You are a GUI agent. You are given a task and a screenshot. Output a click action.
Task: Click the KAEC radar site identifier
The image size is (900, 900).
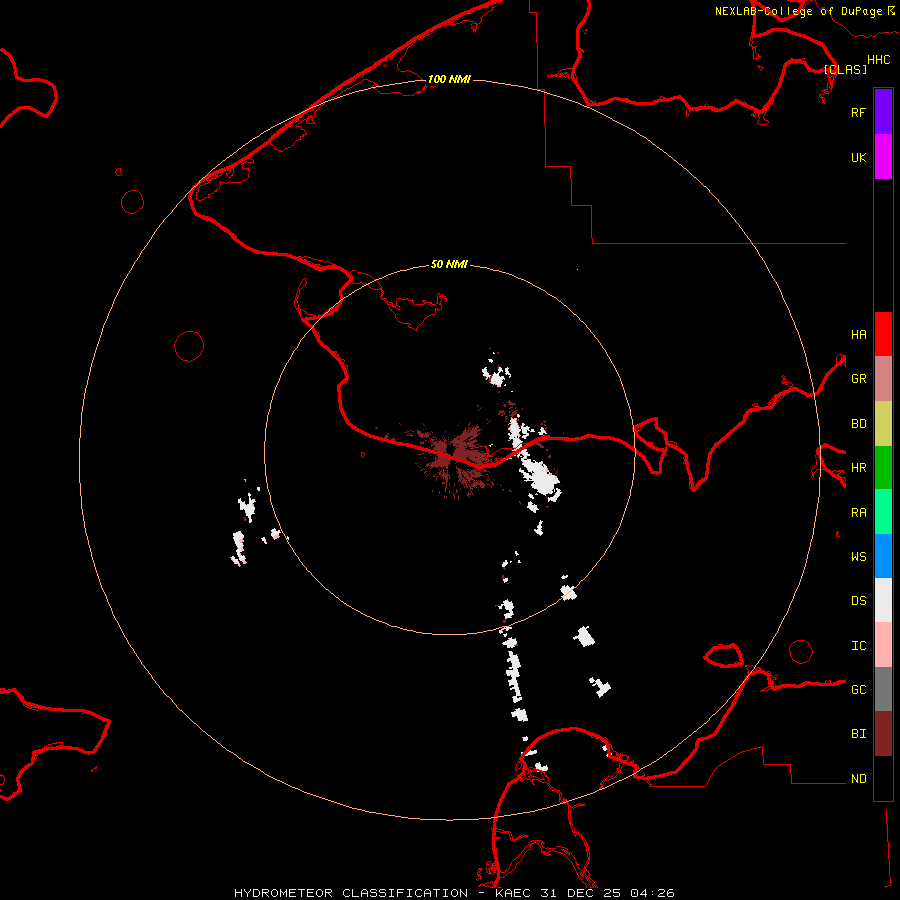pyautogui.click(x=513, y=893)
